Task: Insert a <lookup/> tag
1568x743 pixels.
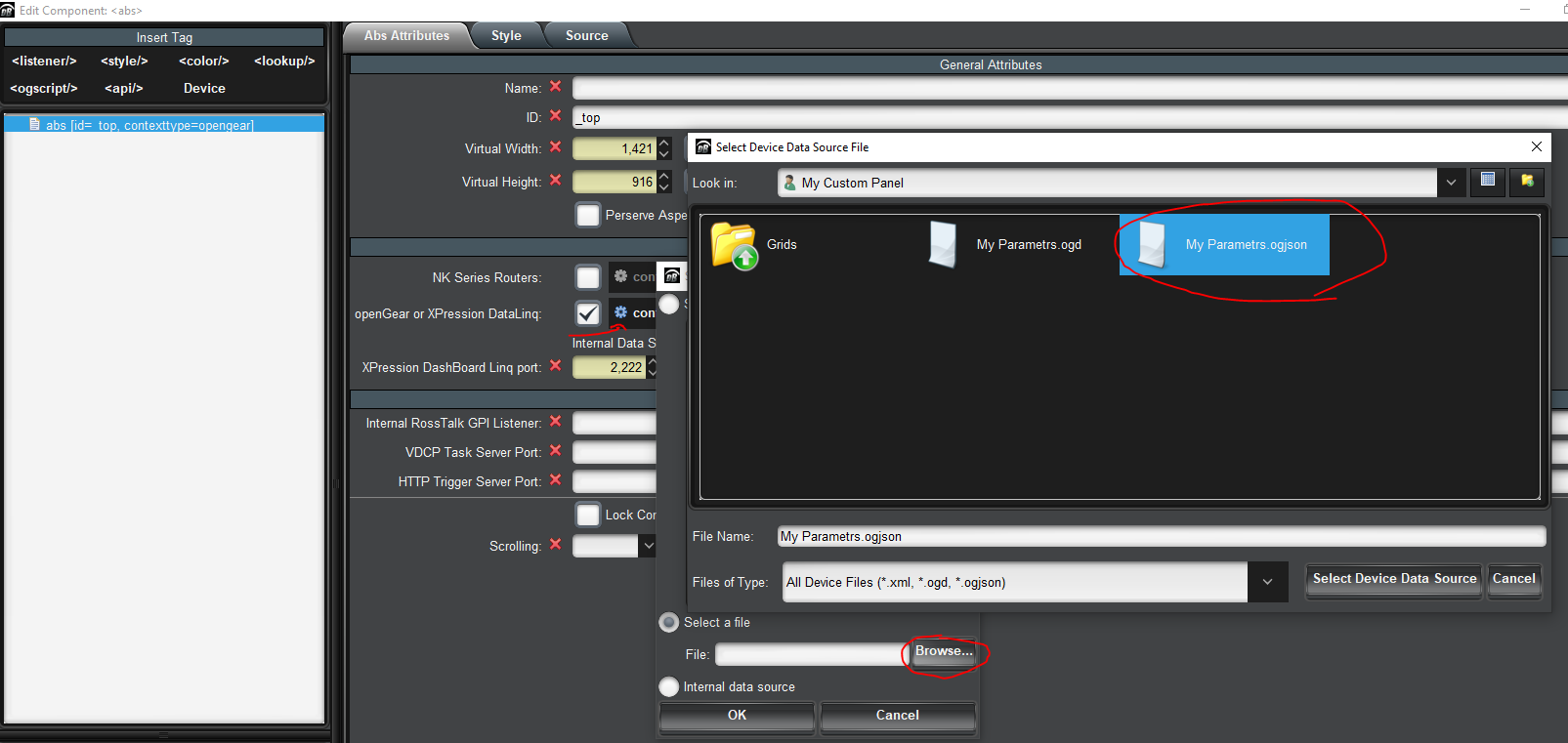Action: point(284,61)
